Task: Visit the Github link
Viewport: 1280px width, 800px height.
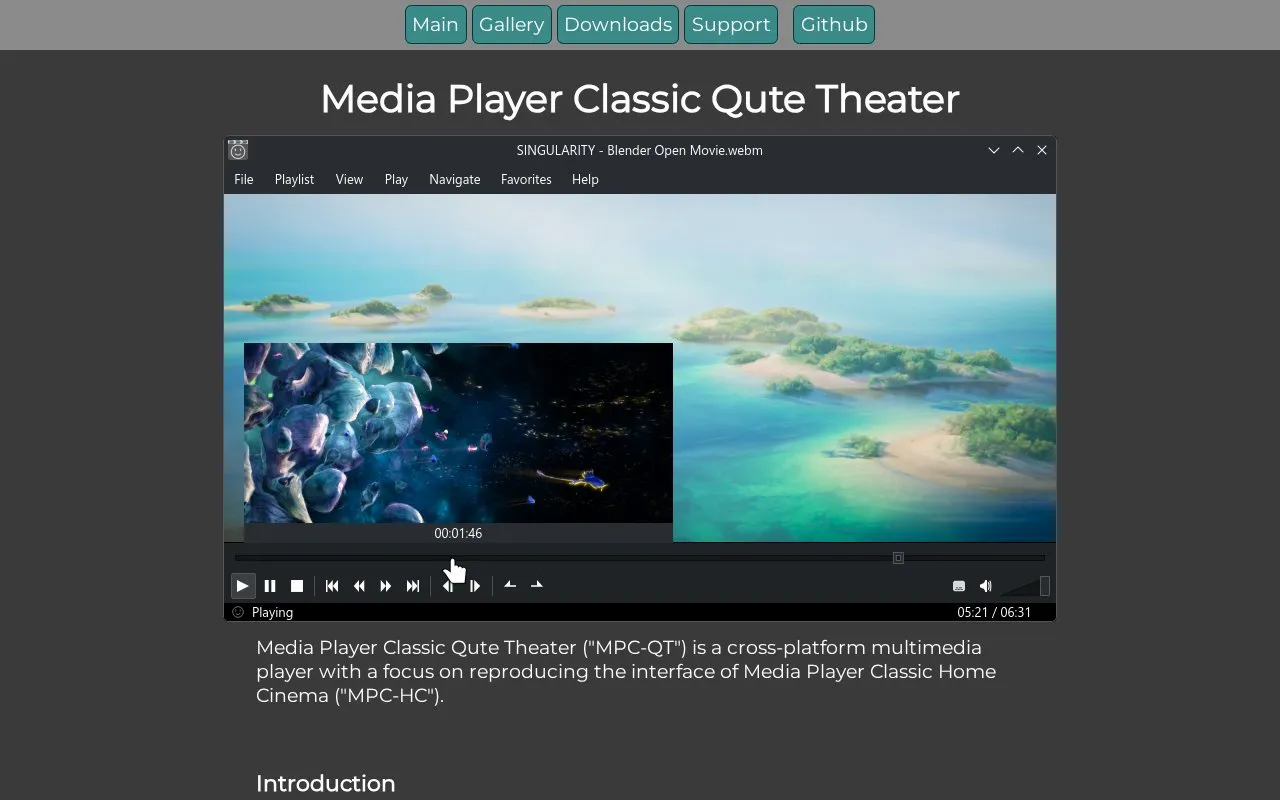Action: (x=834, y=25)
